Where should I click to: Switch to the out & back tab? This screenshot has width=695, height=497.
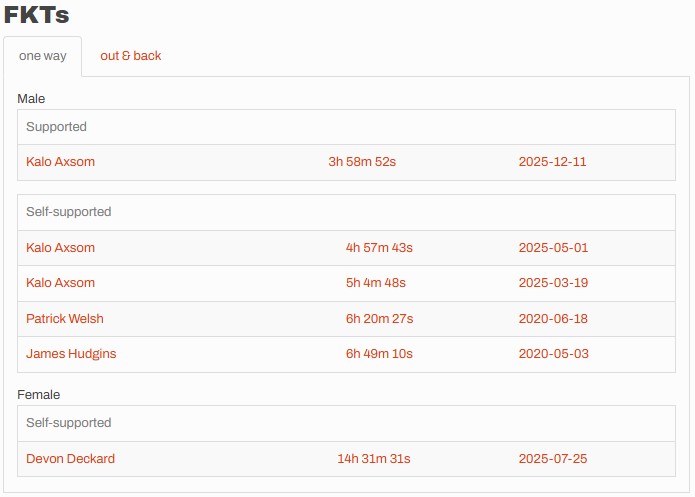(130, 56)
